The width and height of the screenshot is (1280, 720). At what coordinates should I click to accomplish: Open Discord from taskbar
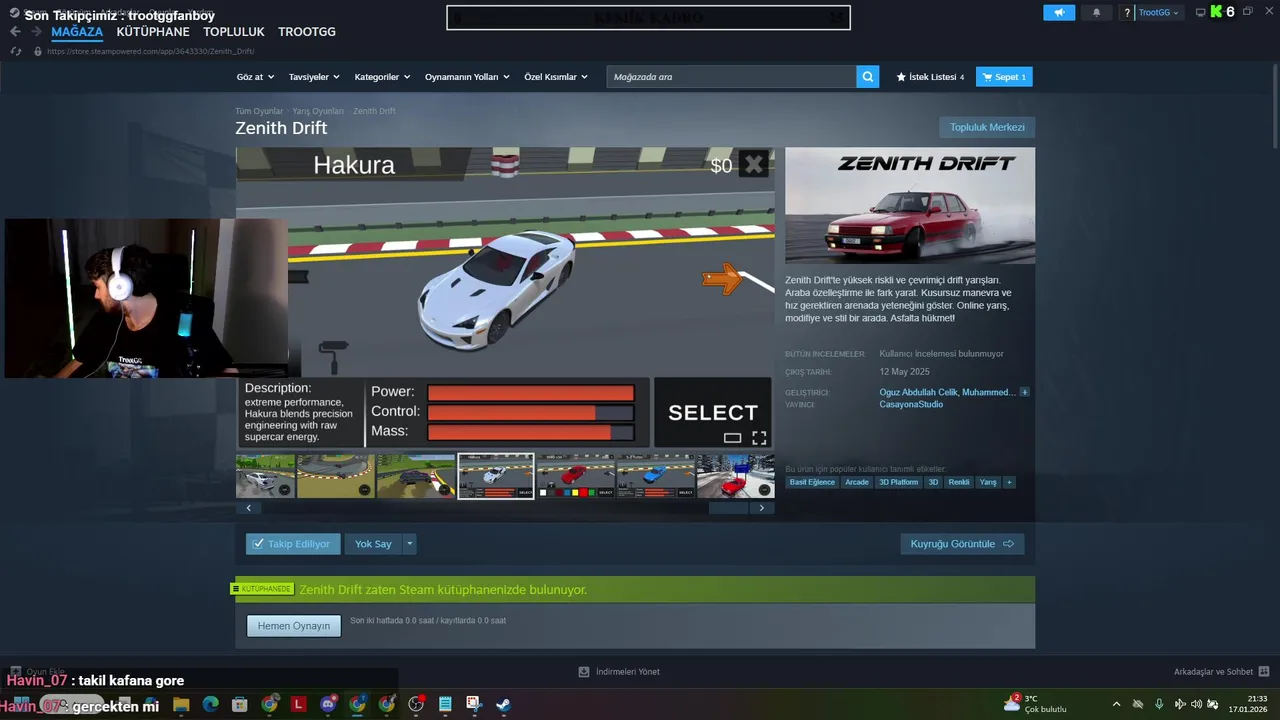(x=328, y=705)
